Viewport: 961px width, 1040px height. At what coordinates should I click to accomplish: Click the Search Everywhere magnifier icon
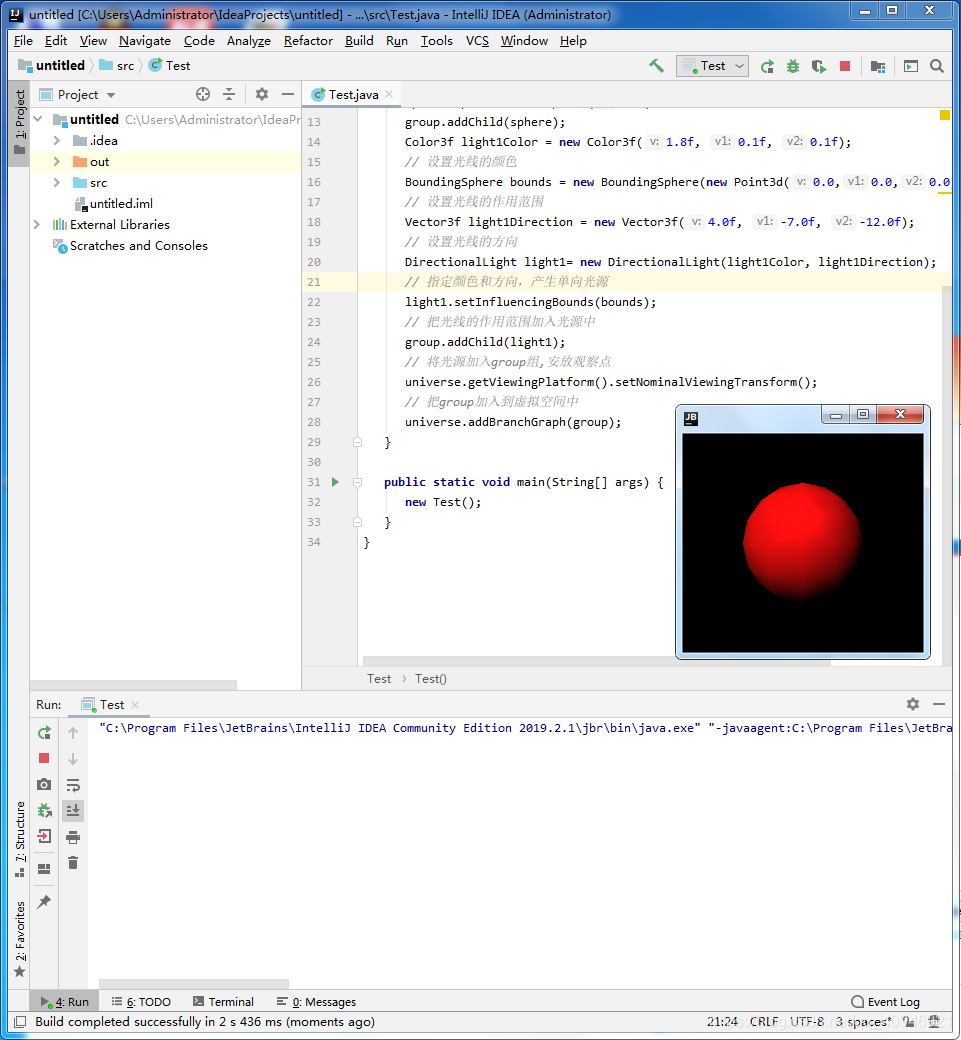[x=936, y=66]
